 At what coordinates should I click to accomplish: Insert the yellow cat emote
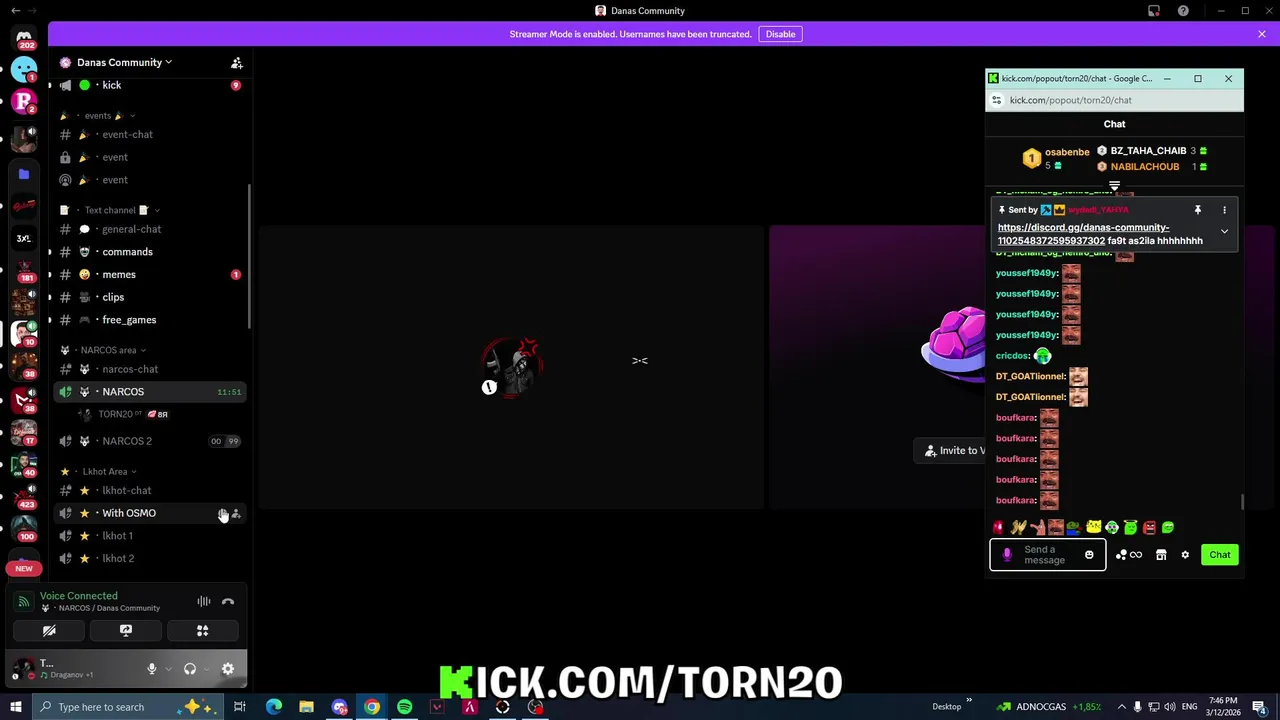[x=1093, y=527]
